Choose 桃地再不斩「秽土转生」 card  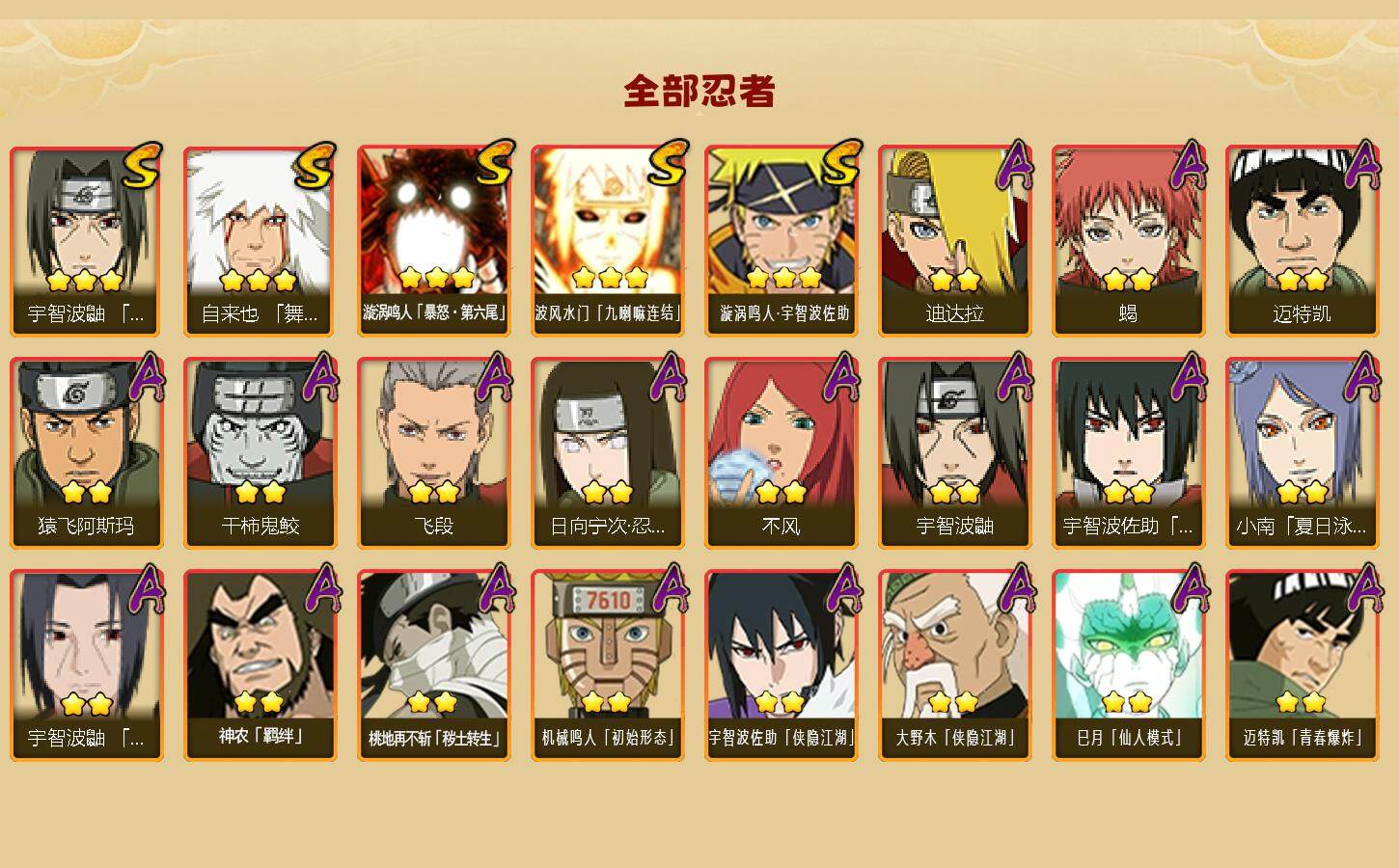point(433,665)
